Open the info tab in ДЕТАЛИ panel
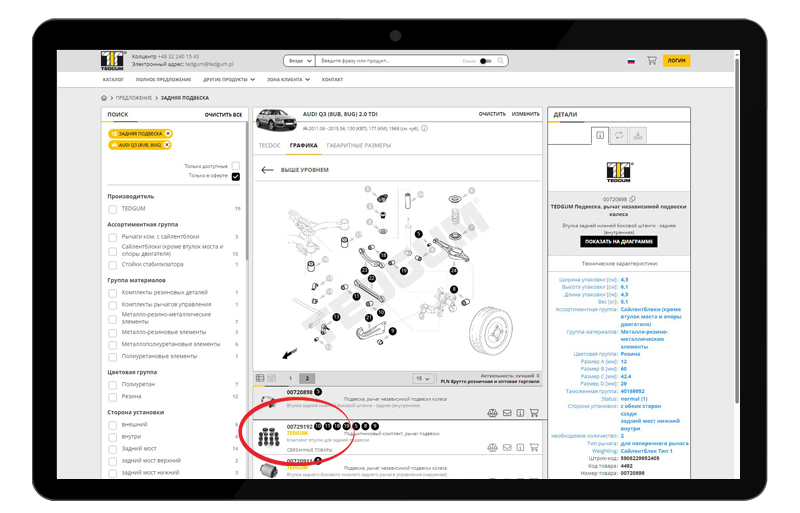 (600, 135)
